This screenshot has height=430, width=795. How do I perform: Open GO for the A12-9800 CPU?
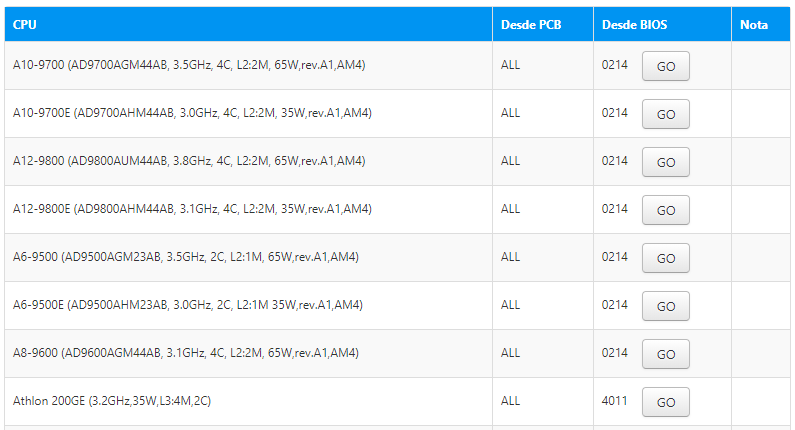coord(666,162)
